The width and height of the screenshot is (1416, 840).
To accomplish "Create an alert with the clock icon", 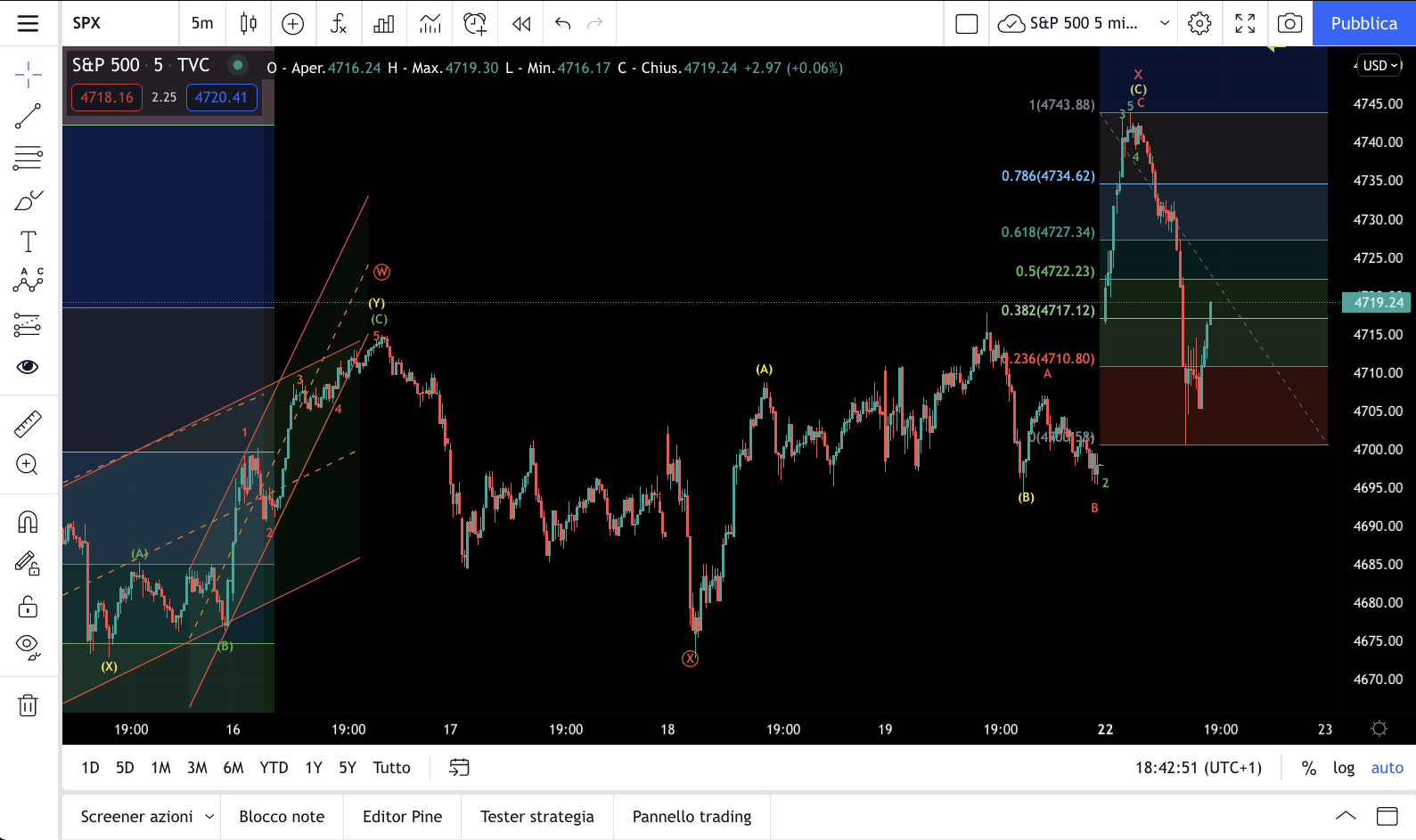I will click(x=476, y=23).
